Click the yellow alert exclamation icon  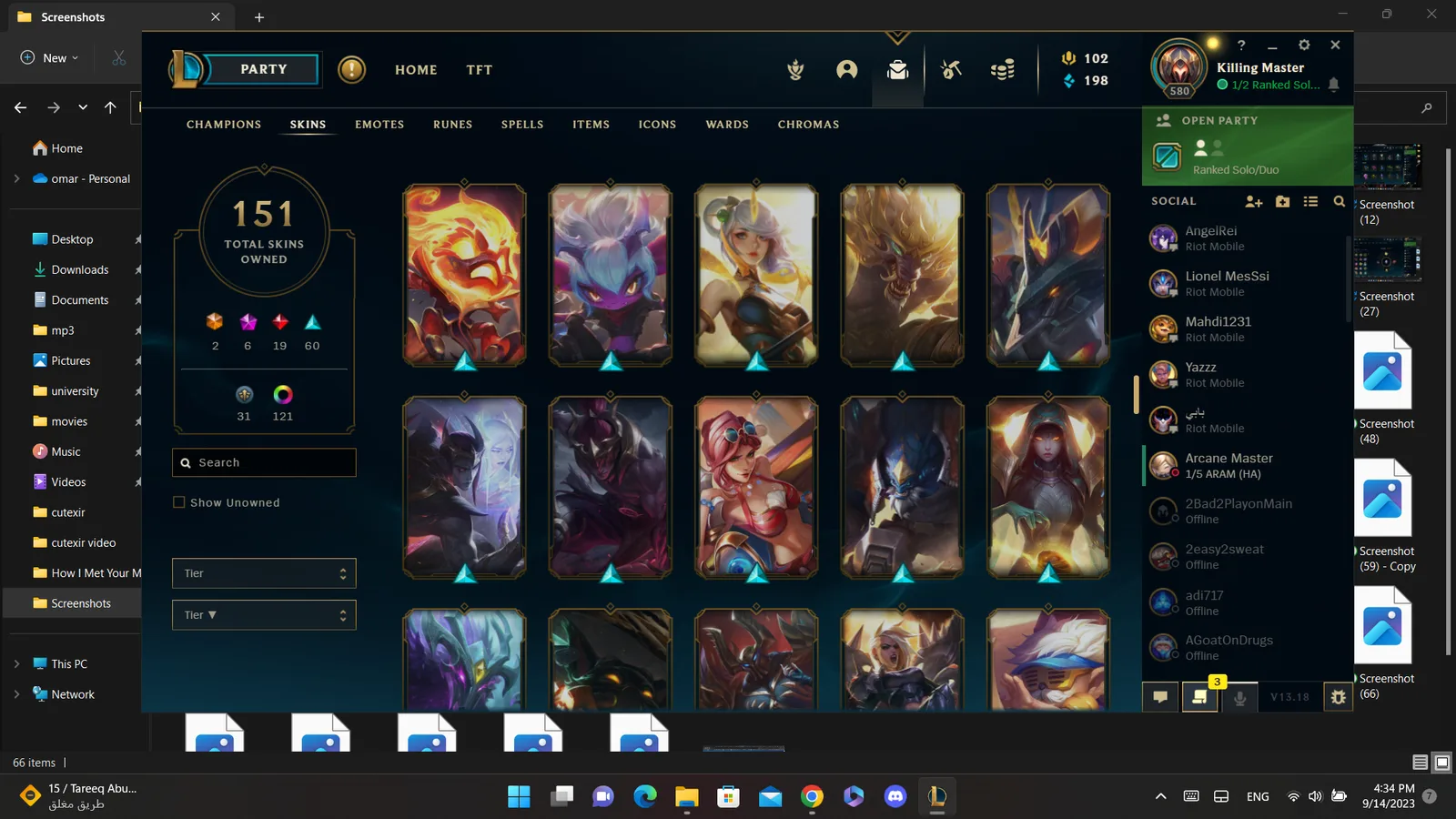352,69
